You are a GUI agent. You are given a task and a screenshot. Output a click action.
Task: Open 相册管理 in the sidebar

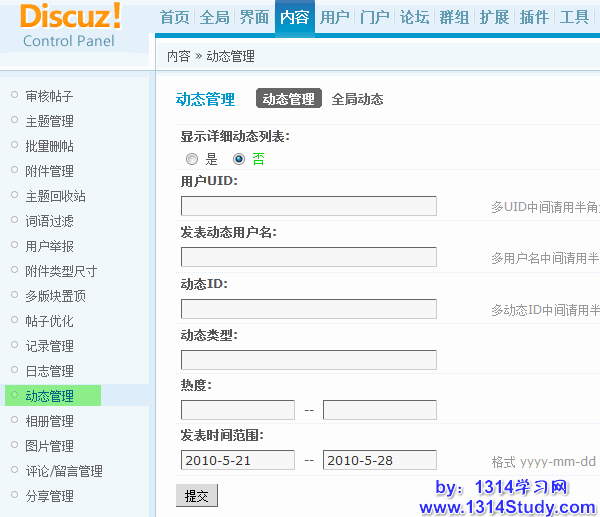pos(49,421)
